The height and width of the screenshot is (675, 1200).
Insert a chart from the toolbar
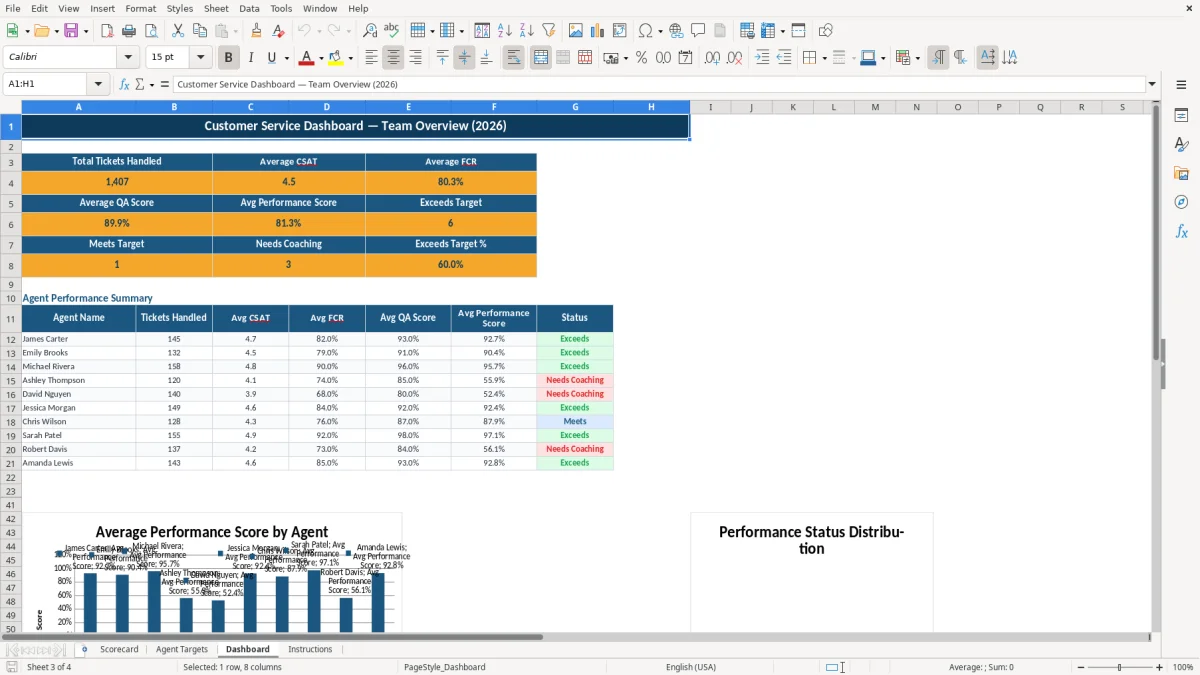point(598,31)
